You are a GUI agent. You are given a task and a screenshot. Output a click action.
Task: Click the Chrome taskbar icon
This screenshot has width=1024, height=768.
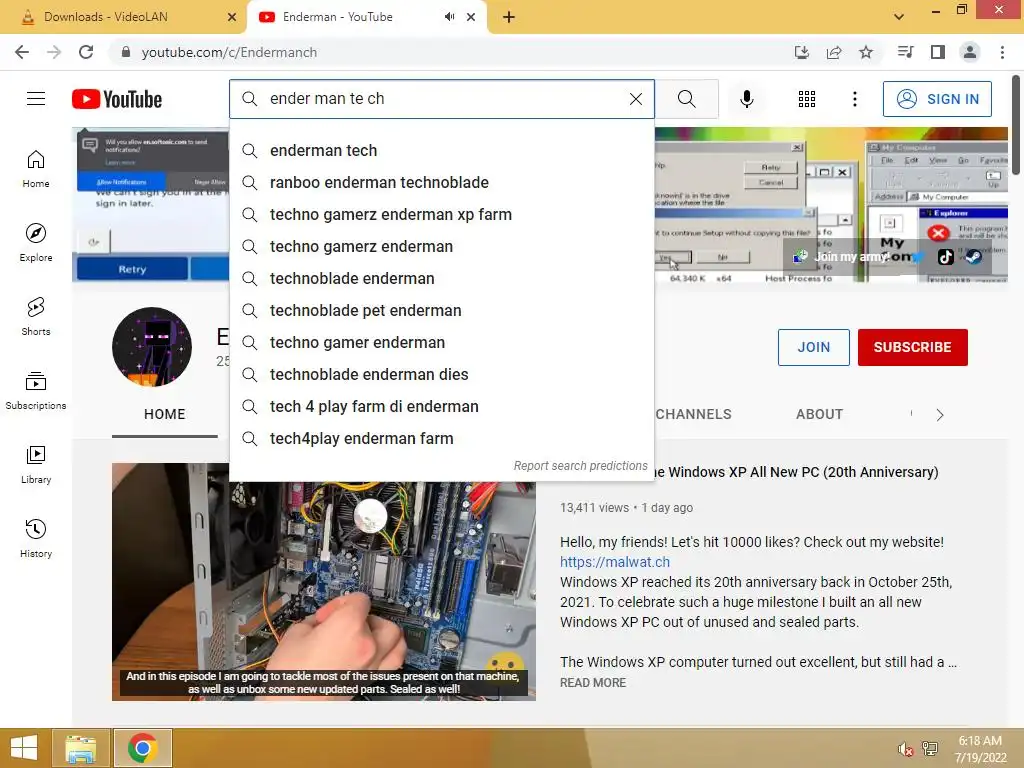[142, 748]
